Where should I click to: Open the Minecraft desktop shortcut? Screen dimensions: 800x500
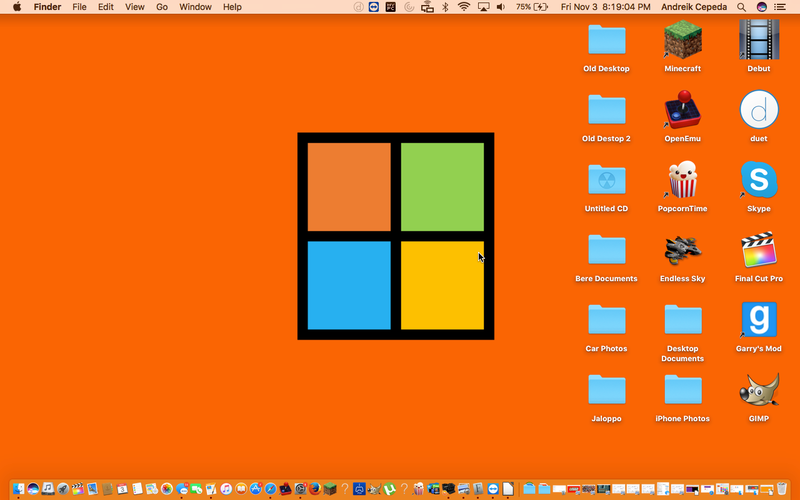pyautogui.click(x=683, y=40)
